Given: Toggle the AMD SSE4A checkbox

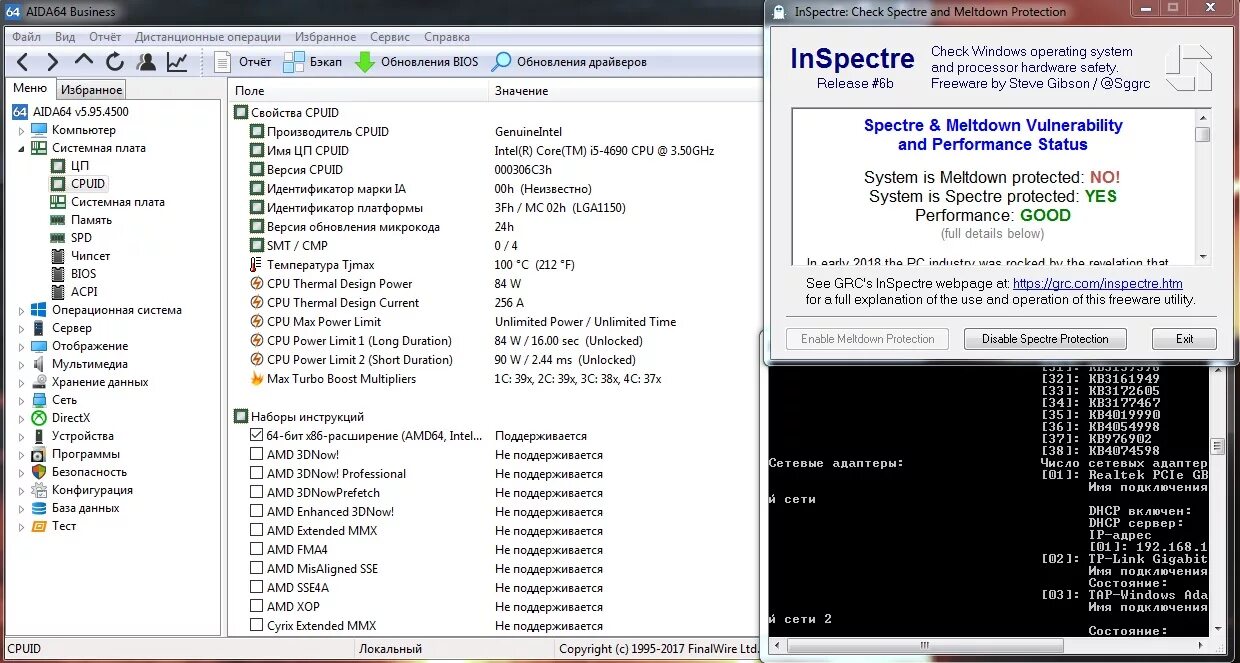Looking at the screenshot, I should 257,588.
